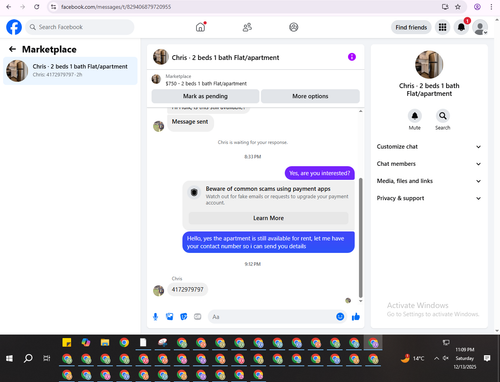The height and width of the screenshot is (382, 500).
Task: Click the Search Facebook field
Action: coord(80,27)
